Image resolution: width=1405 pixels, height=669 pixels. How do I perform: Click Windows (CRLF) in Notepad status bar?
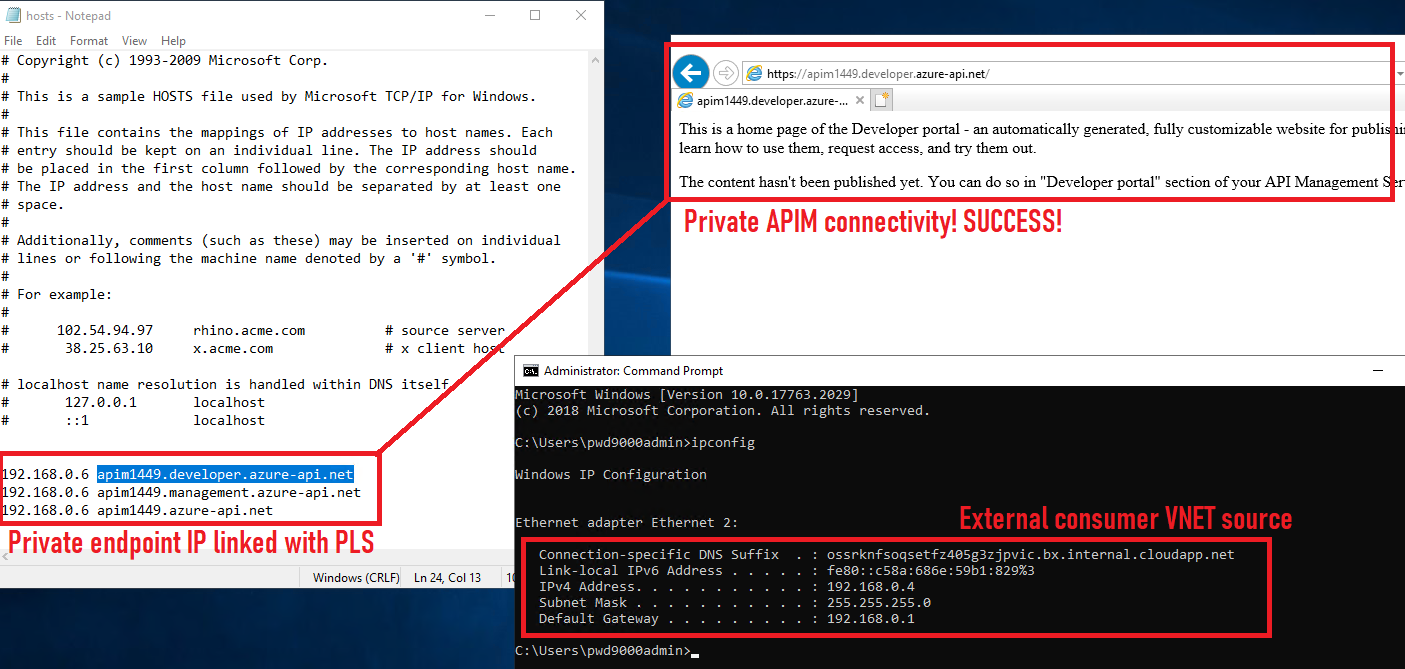point(356,577)
